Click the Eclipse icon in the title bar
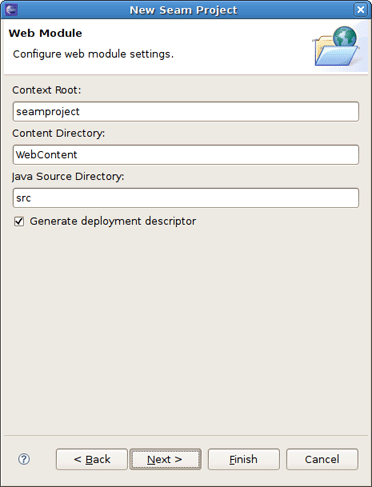The width and height of the screenshot is (372, 487). tap(11, 10)
